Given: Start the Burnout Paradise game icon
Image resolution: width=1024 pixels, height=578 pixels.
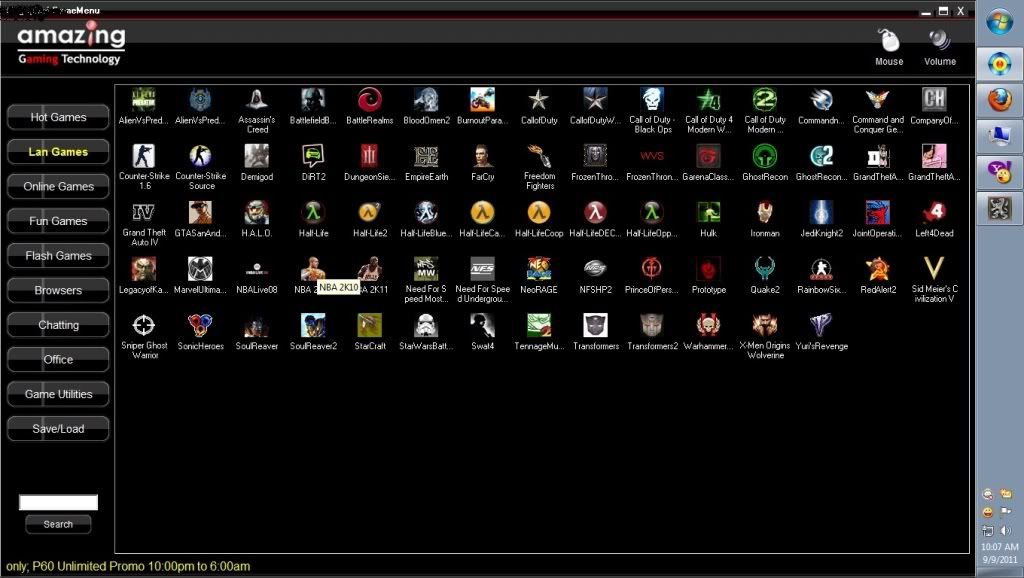Looking at the screenshot, I should (483, 101).
